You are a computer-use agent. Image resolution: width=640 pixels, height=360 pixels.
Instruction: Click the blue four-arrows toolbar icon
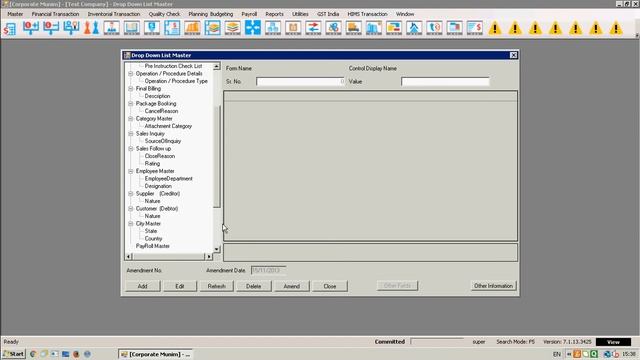tap(253, 28)
